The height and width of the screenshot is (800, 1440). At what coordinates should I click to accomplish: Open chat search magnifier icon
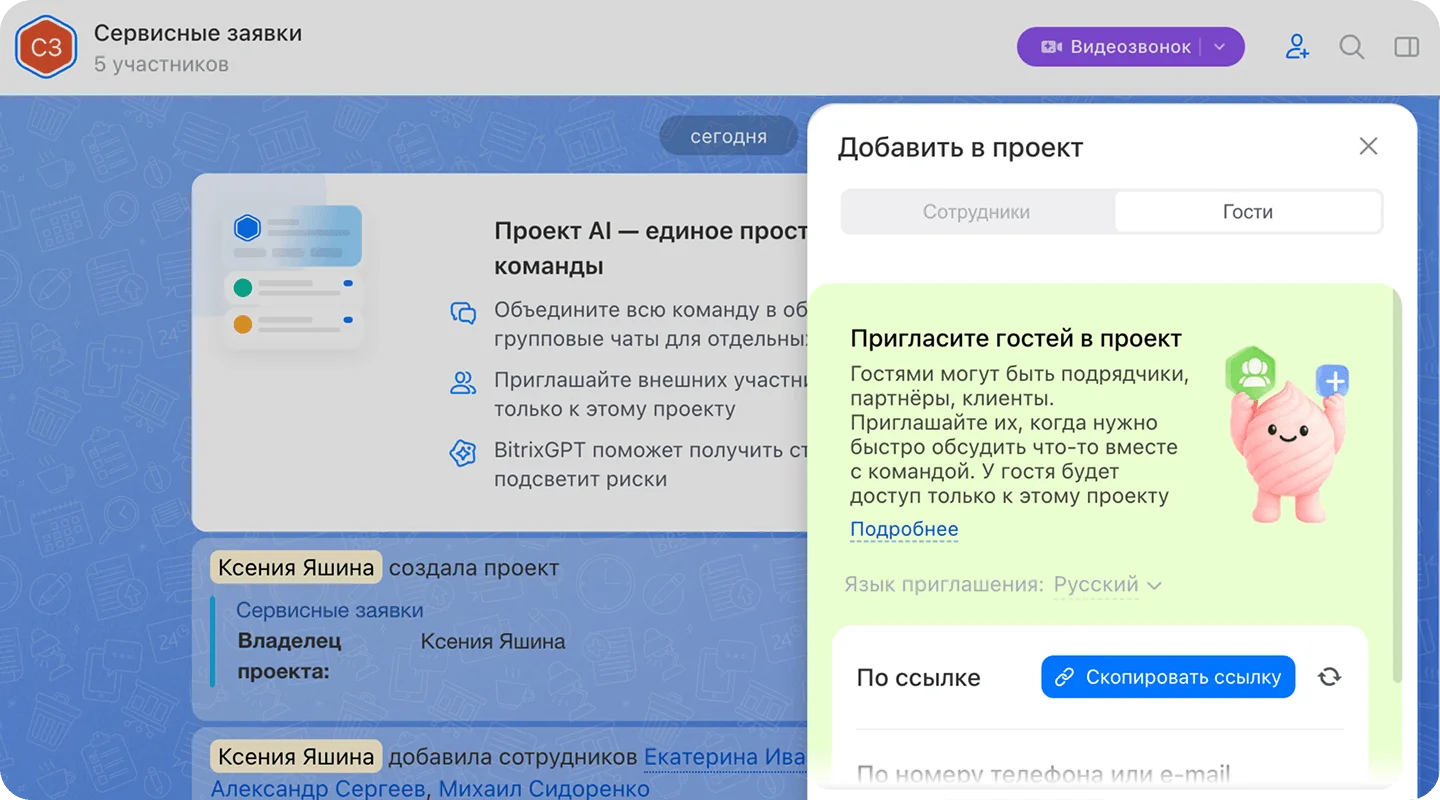1352,47
